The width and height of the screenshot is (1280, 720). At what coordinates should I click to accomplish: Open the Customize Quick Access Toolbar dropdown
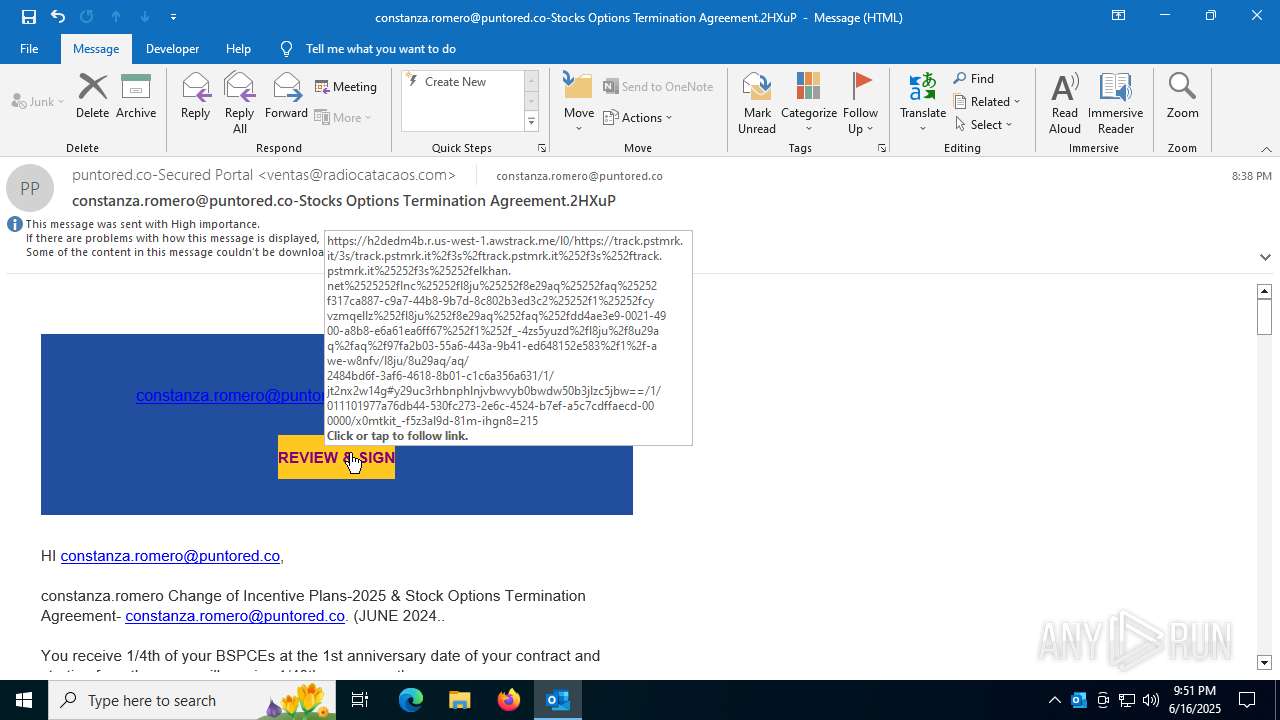174,17
